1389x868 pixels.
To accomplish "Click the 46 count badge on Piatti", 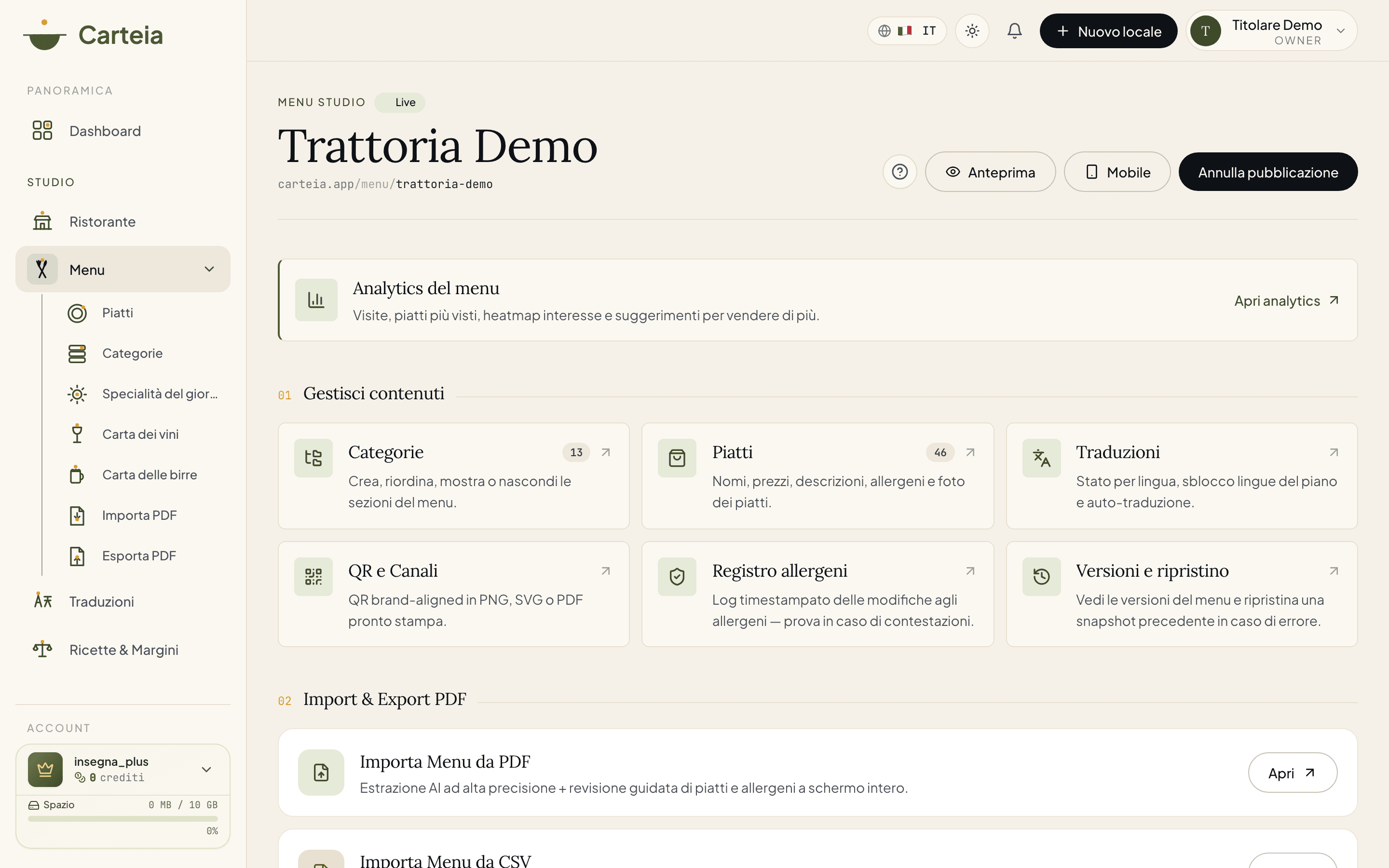I will pyautogui.click(x=940, y=452).
